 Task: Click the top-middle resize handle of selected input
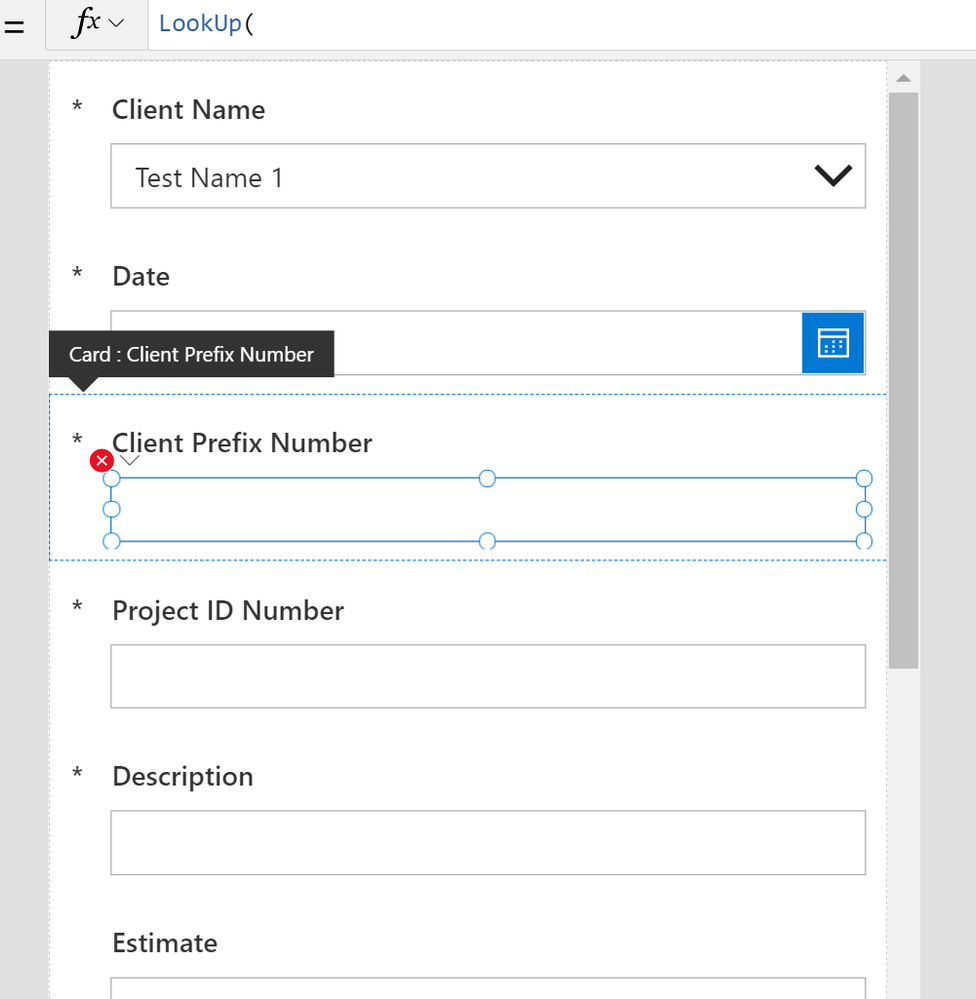click(487, 479)
